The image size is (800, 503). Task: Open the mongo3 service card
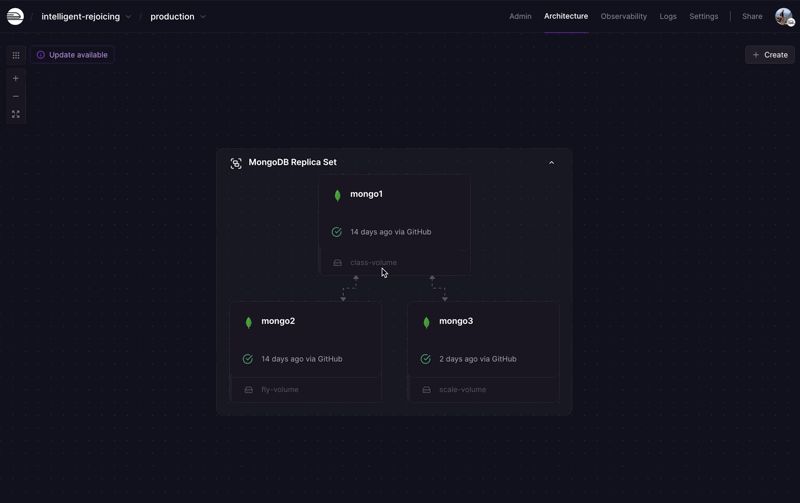[483, 340]
